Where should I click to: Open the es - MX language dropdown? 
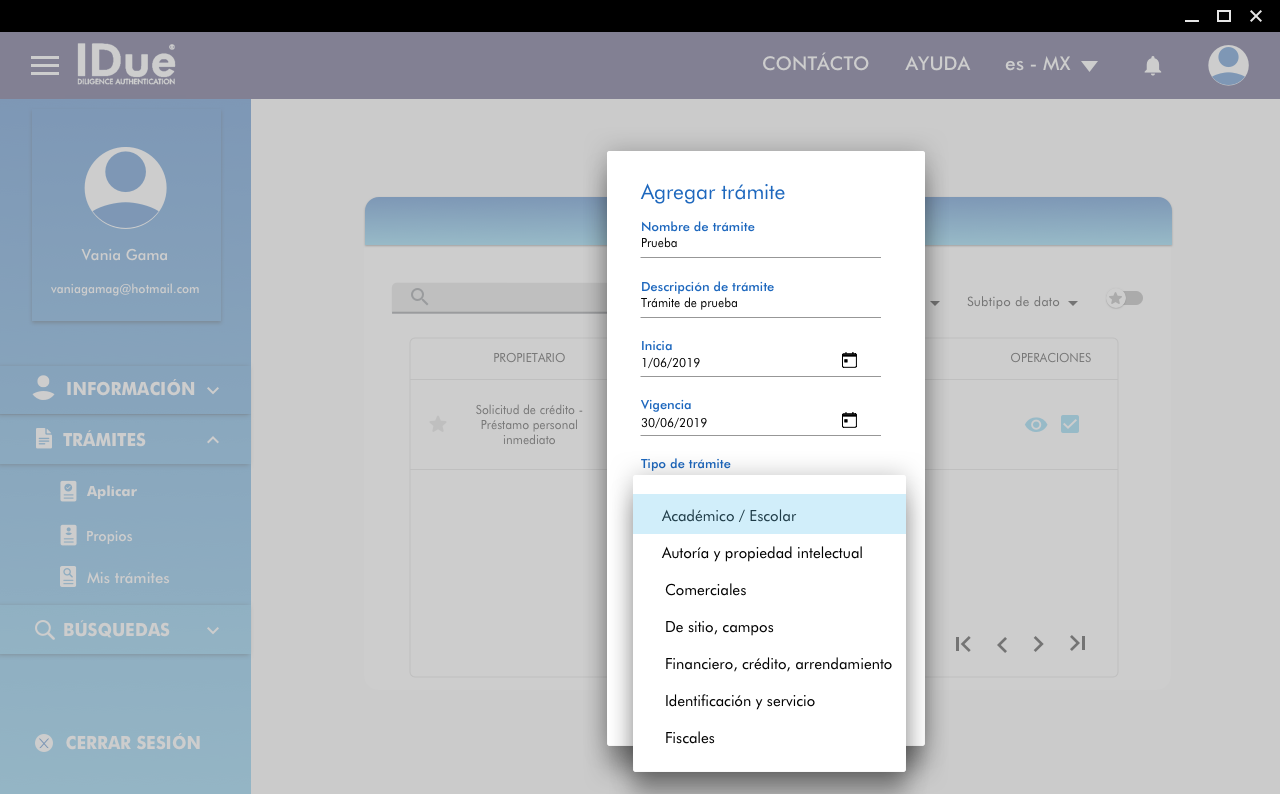pyautogui.click(x=1051, y=65)
